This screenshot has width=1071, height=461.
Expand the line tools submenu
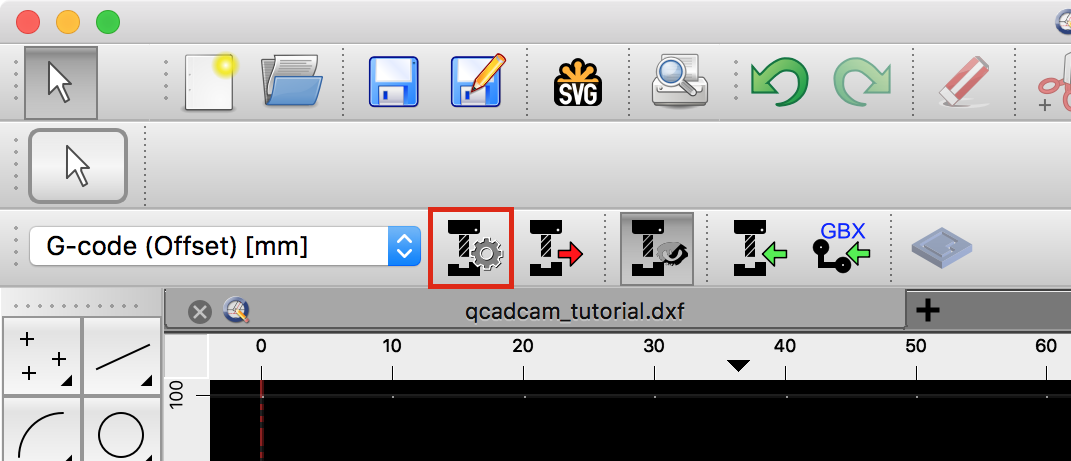click(x=122, y=356)
